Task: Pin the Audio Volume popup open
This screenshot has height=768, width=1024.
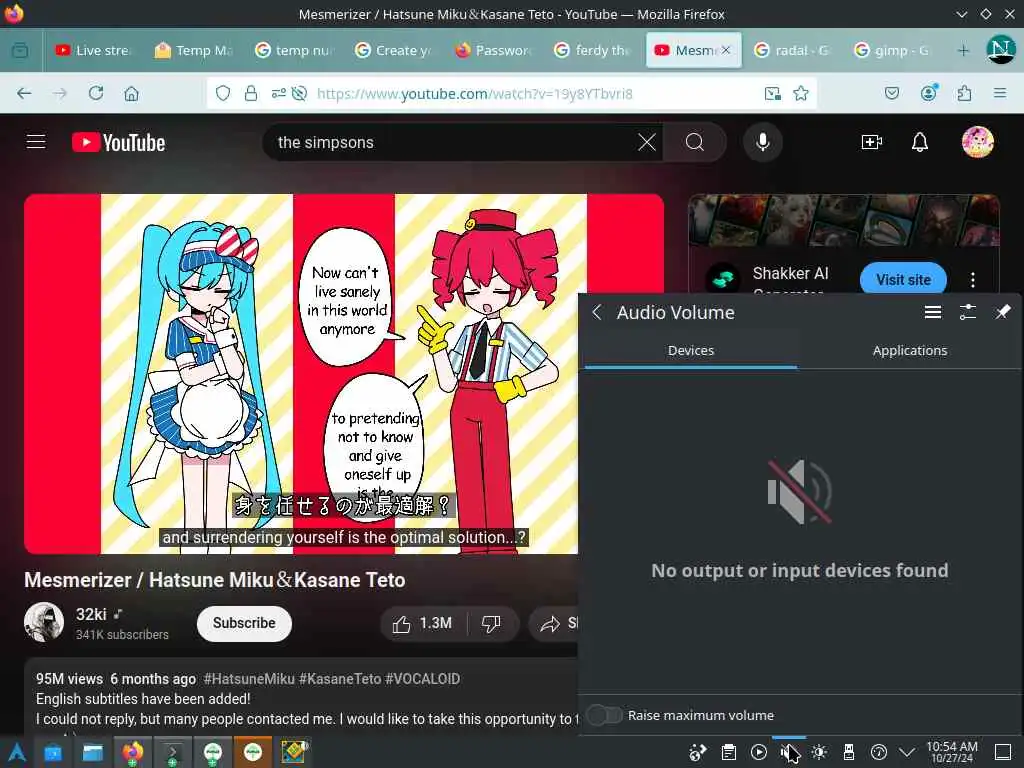Action: coord(1002,313)
